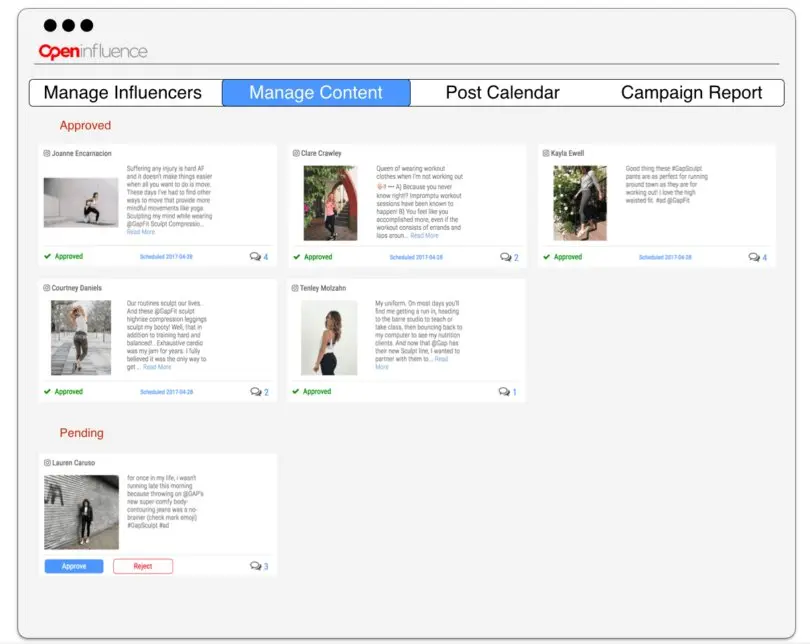Open the scheduled date link on Kayla Ewell's post

tap(664, 257)
